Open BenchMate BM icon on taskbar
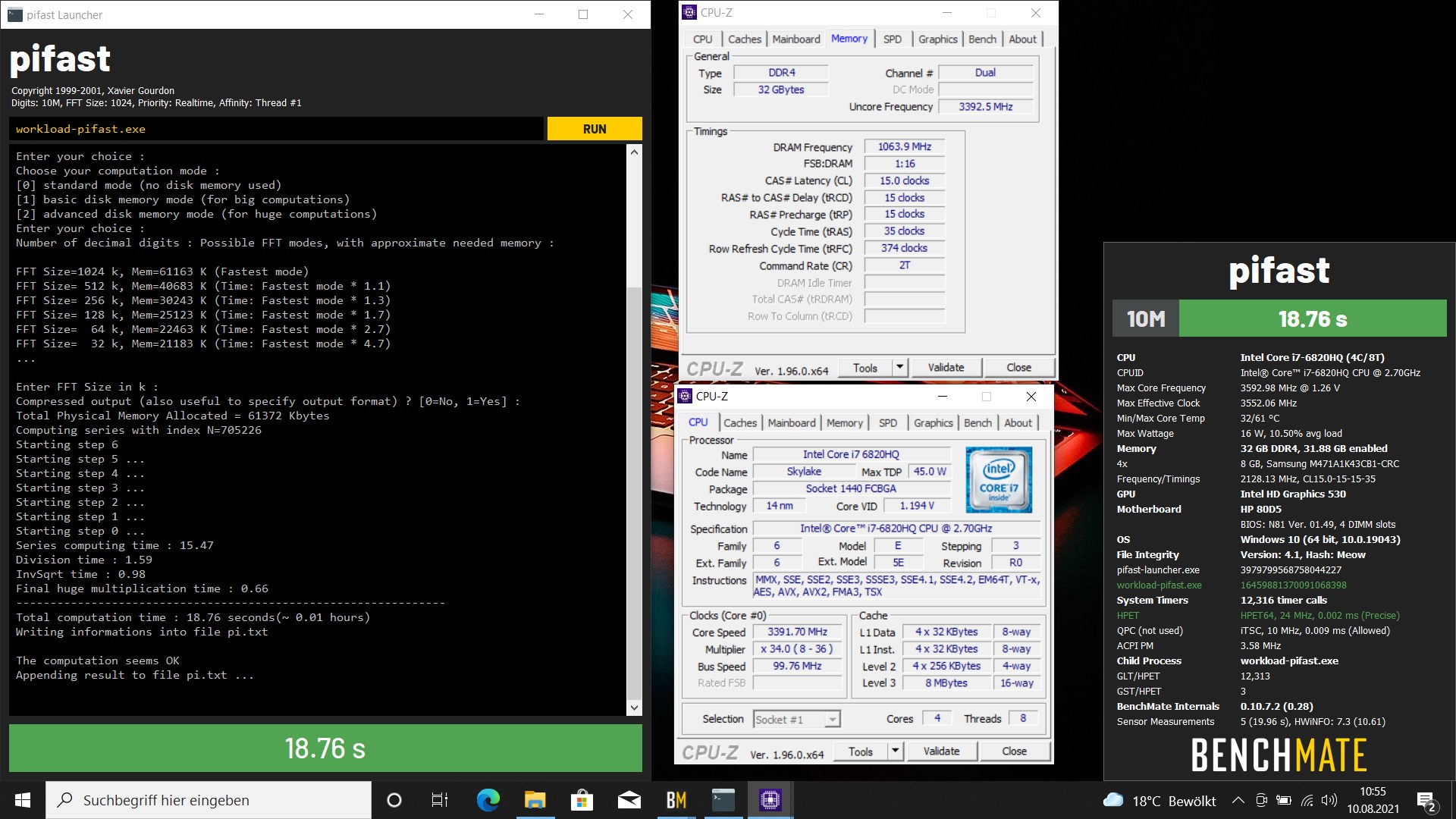This screenshot has width=1456, height=819. (x=676, y=800)
